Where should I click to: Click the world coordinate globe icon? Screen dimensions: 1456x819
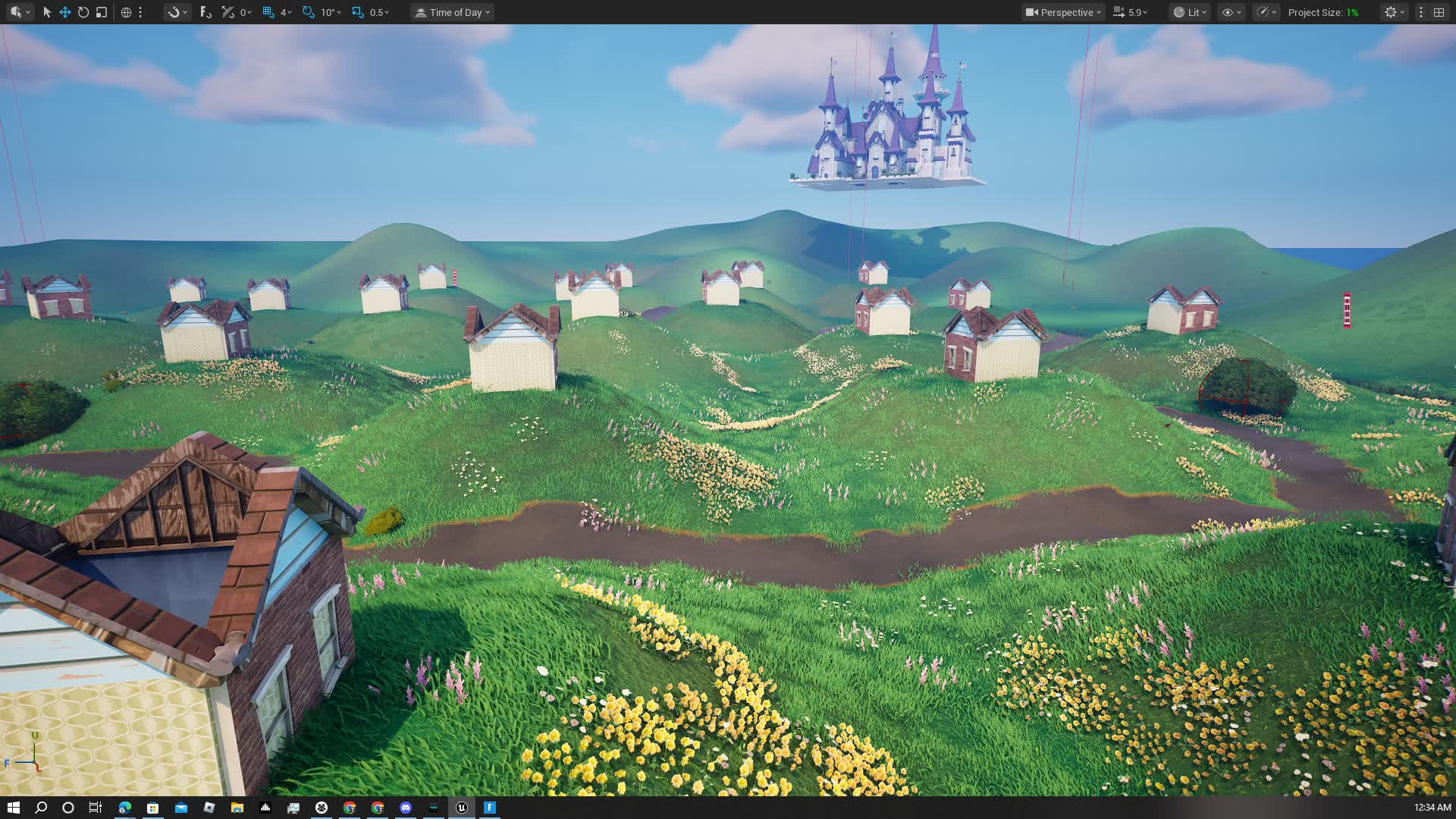point(127,12)
